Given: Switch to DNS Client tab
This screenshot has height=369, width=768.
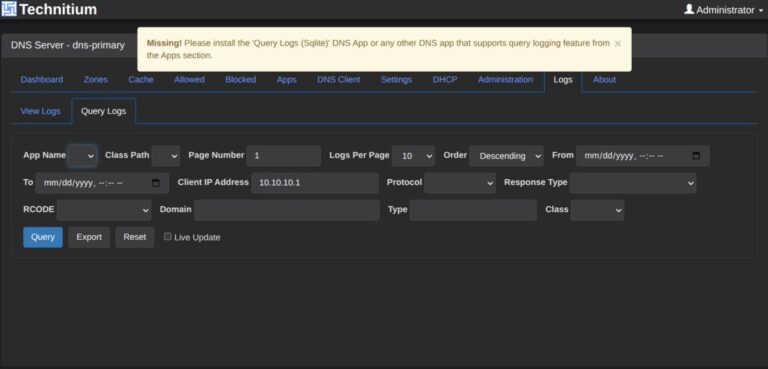Looking at the screenshot, I should (x=338, y=79).
